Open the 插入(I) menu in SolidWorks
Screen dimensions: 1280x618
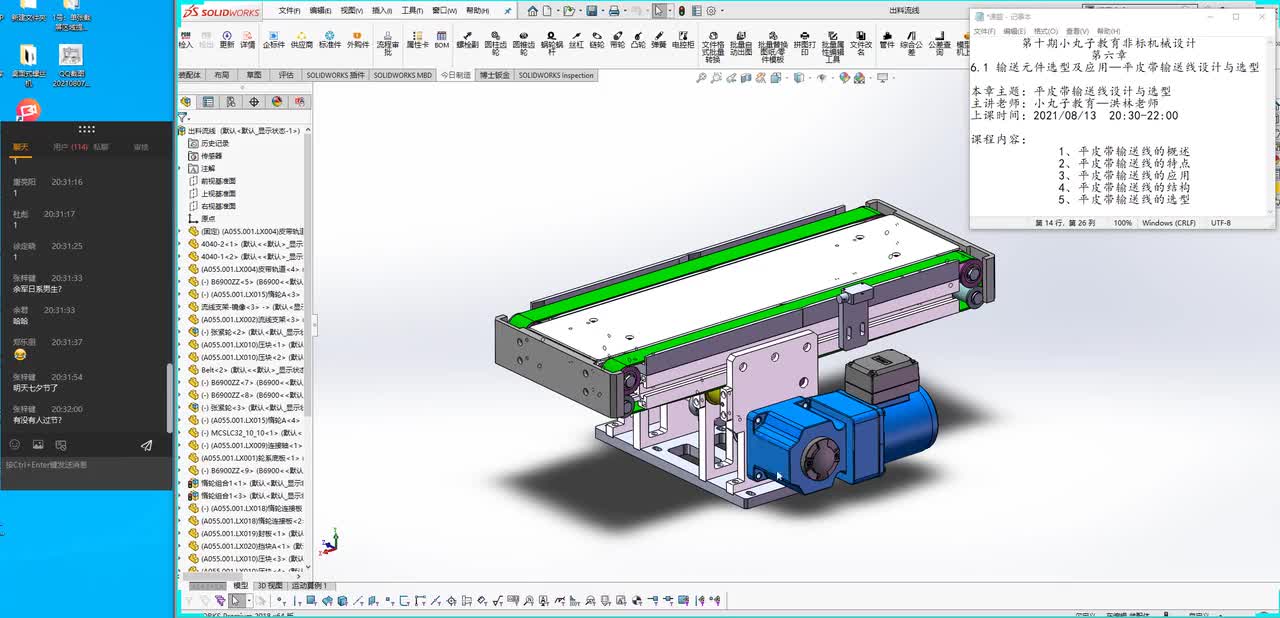click(382, 11)
